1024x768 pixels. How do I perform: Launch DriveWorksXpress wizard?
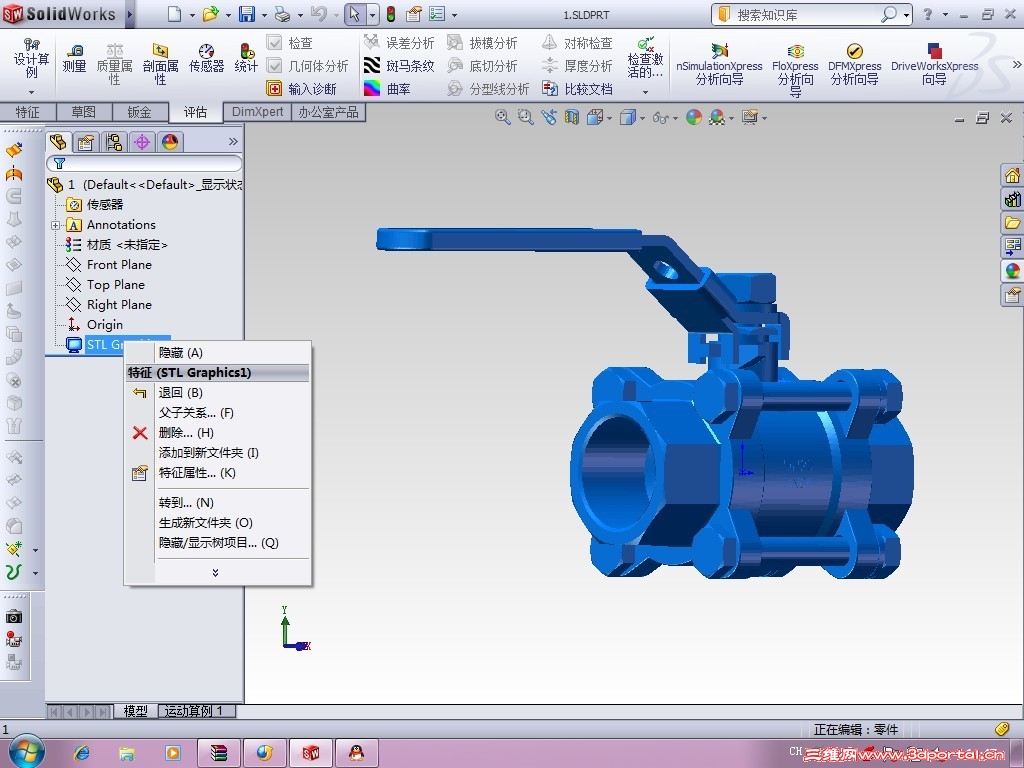click(x=935, y=65)
